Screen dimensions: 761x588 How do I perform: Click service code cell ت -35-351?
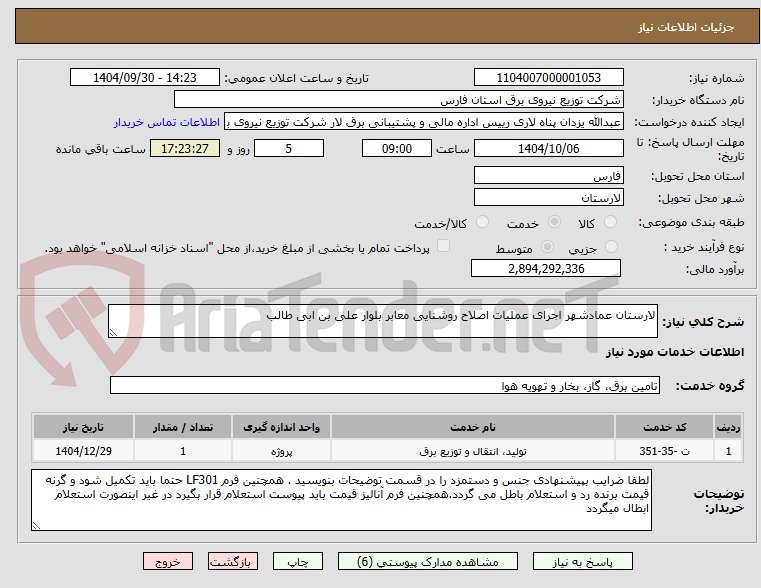point(664,451)
